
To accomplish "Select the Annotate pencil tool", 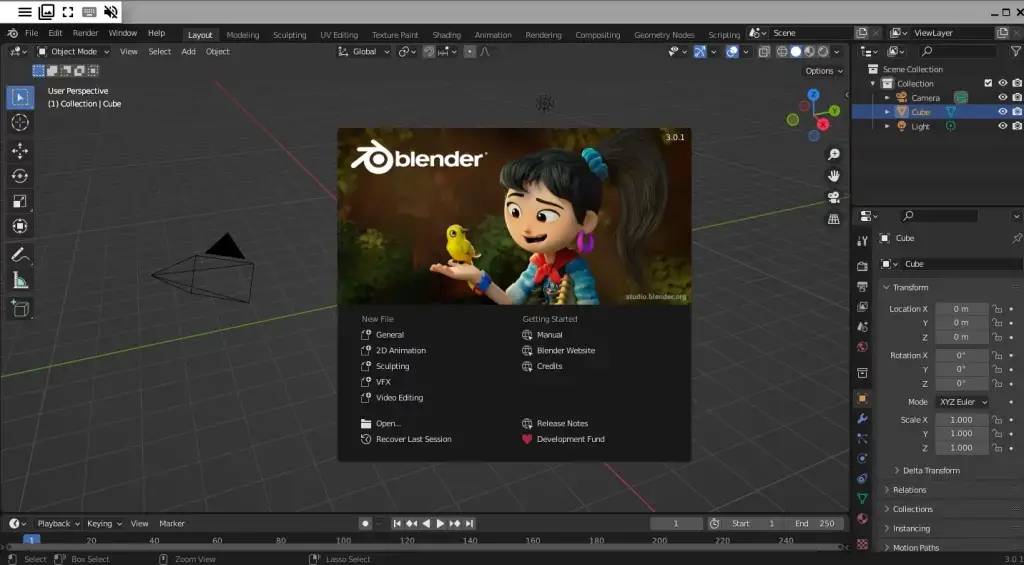I will tap(19, 255).
